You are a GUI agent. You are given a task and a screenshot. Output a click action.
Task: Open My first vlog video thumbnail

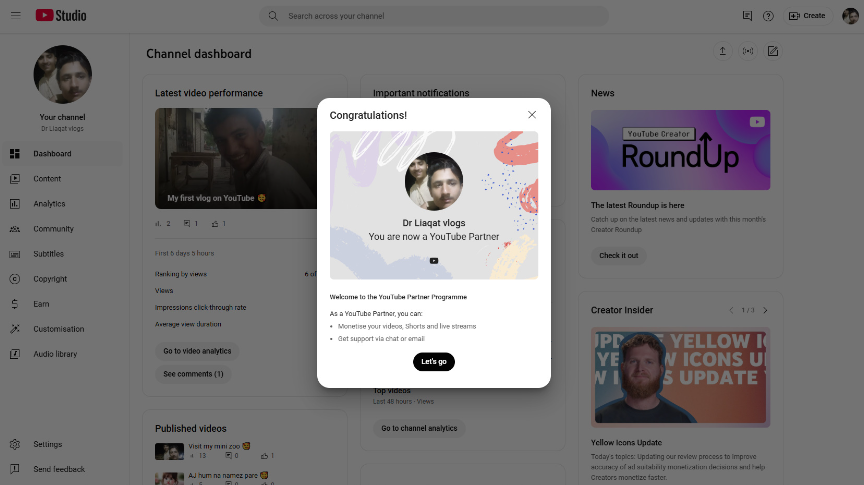point(236,158)
